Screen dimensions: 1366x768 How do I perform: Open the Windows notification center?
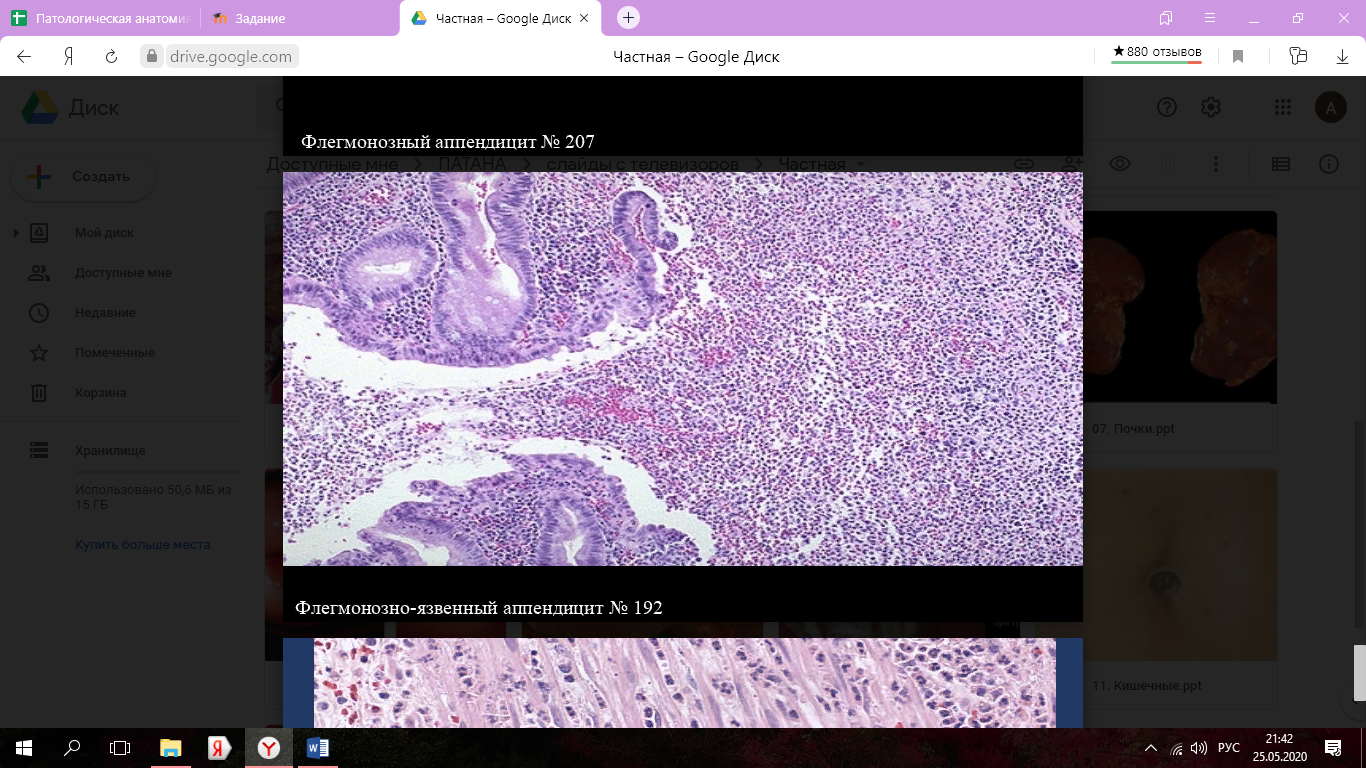[x=1333, y=747]
